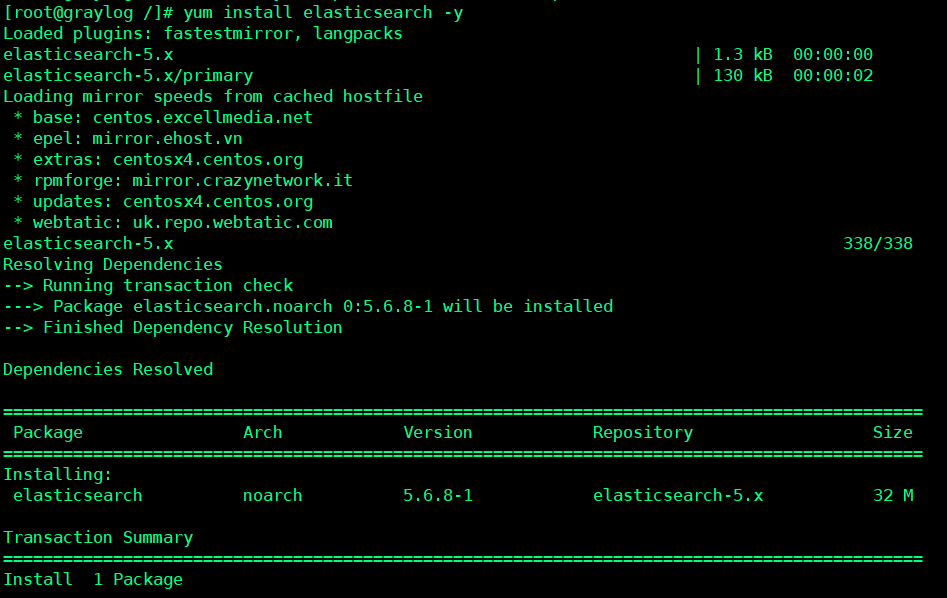This screenshot has width=947, height=598.
Task: Select the '32 M' size cell
Action: click(x=893, y=495)
